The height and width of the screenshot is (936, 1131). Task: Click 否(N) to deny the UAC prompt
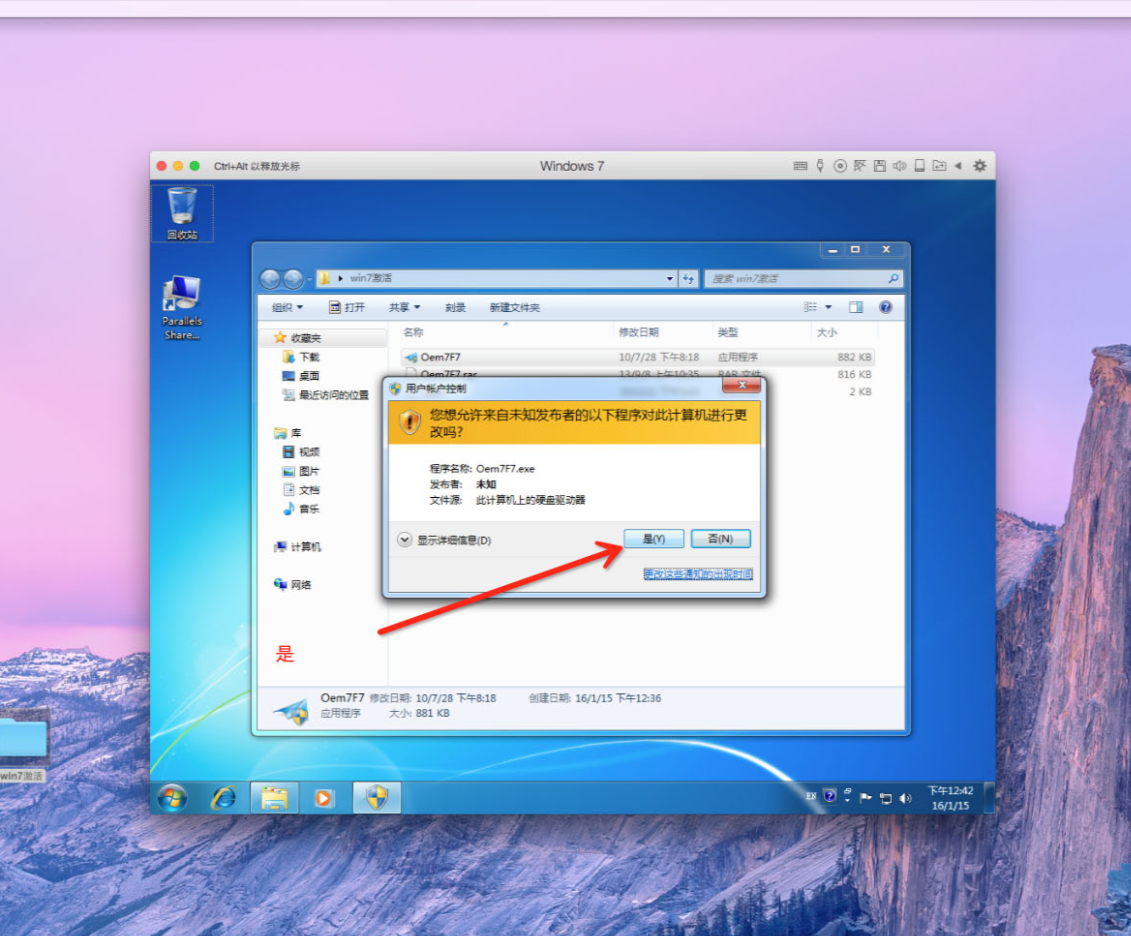(x=721, y=539)
